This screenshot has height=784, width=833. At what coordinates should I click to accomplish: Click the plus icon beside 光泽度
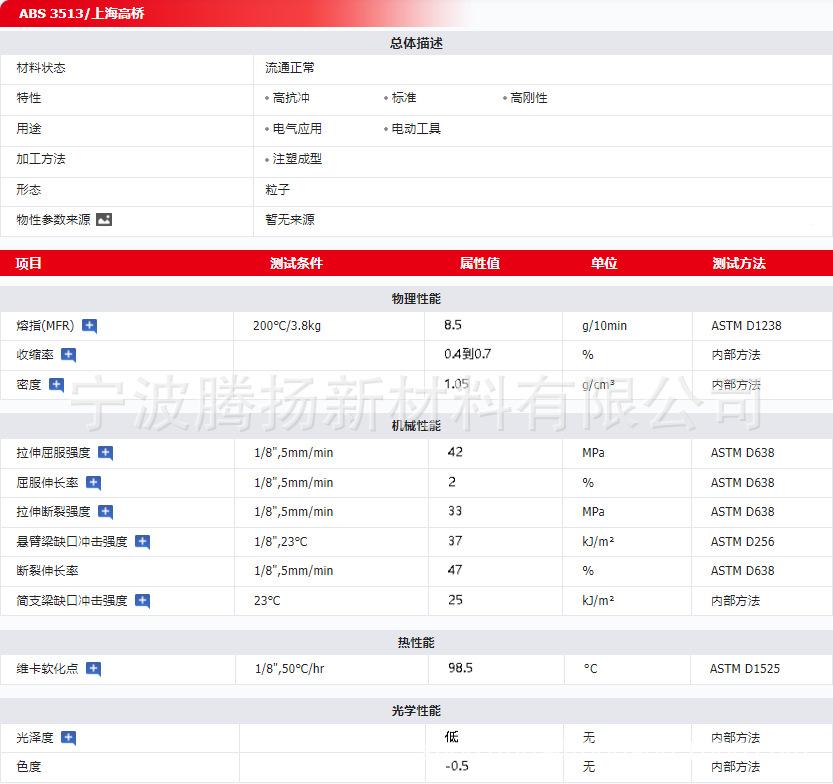tap(69, 737)
